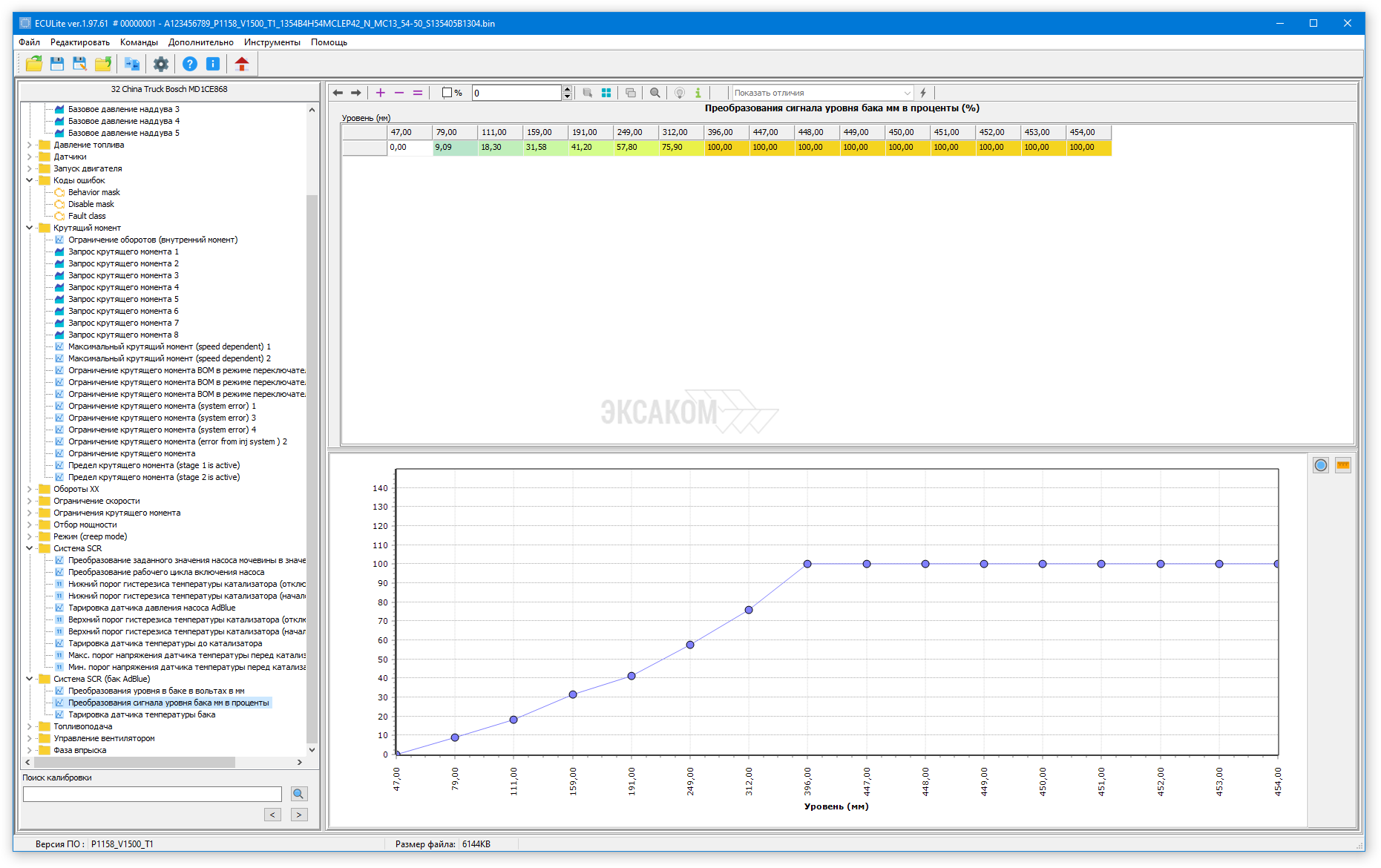1381x868 pixels.
Task: Click the magnifier icon in the table toolbar
Action: tap(655, 93)
